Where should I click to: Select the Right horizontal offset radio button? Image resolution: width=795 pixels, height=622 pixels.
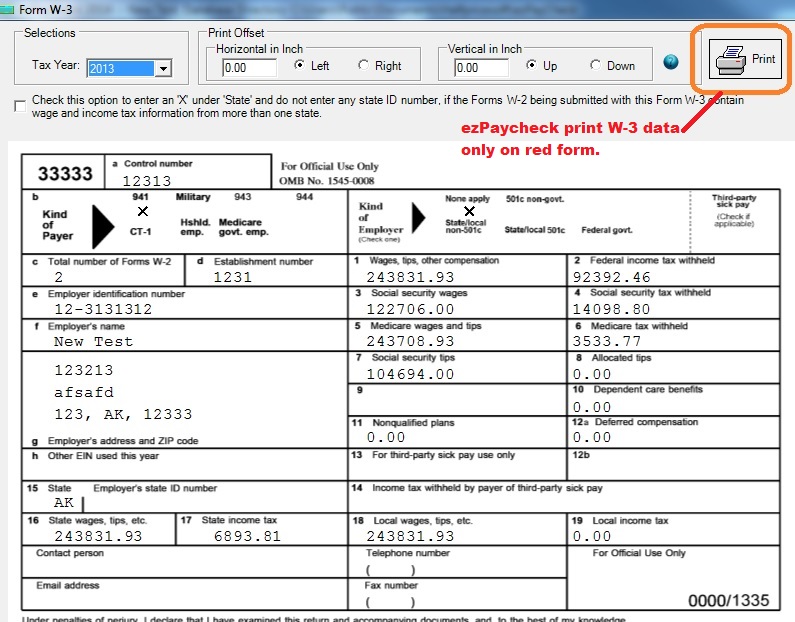tap(364, 66)
